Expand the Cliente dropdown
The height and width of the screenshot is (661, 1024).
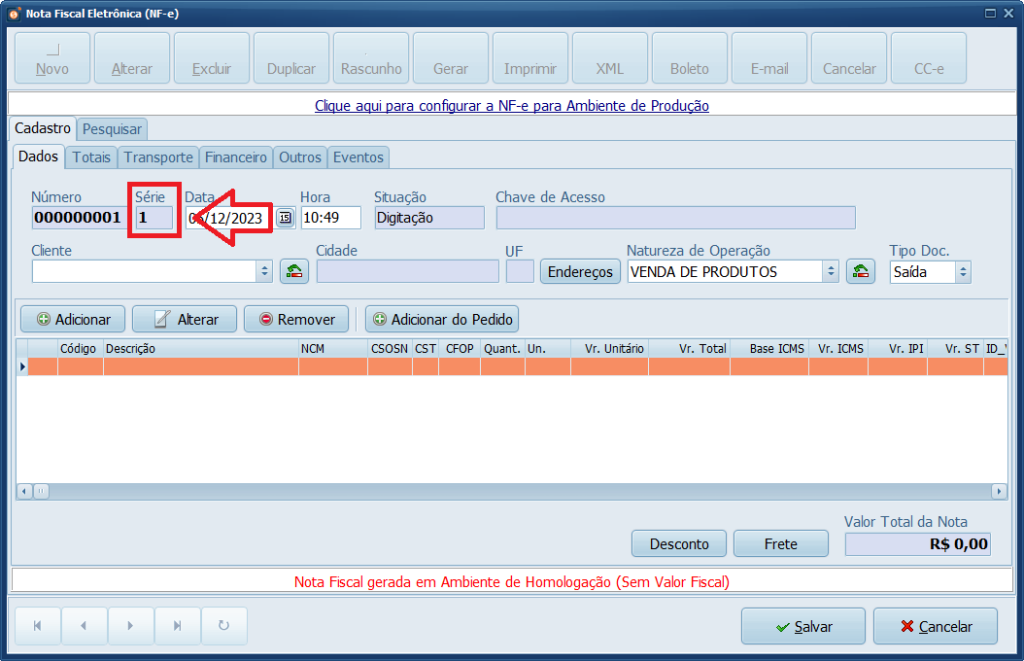coord(264,271)
